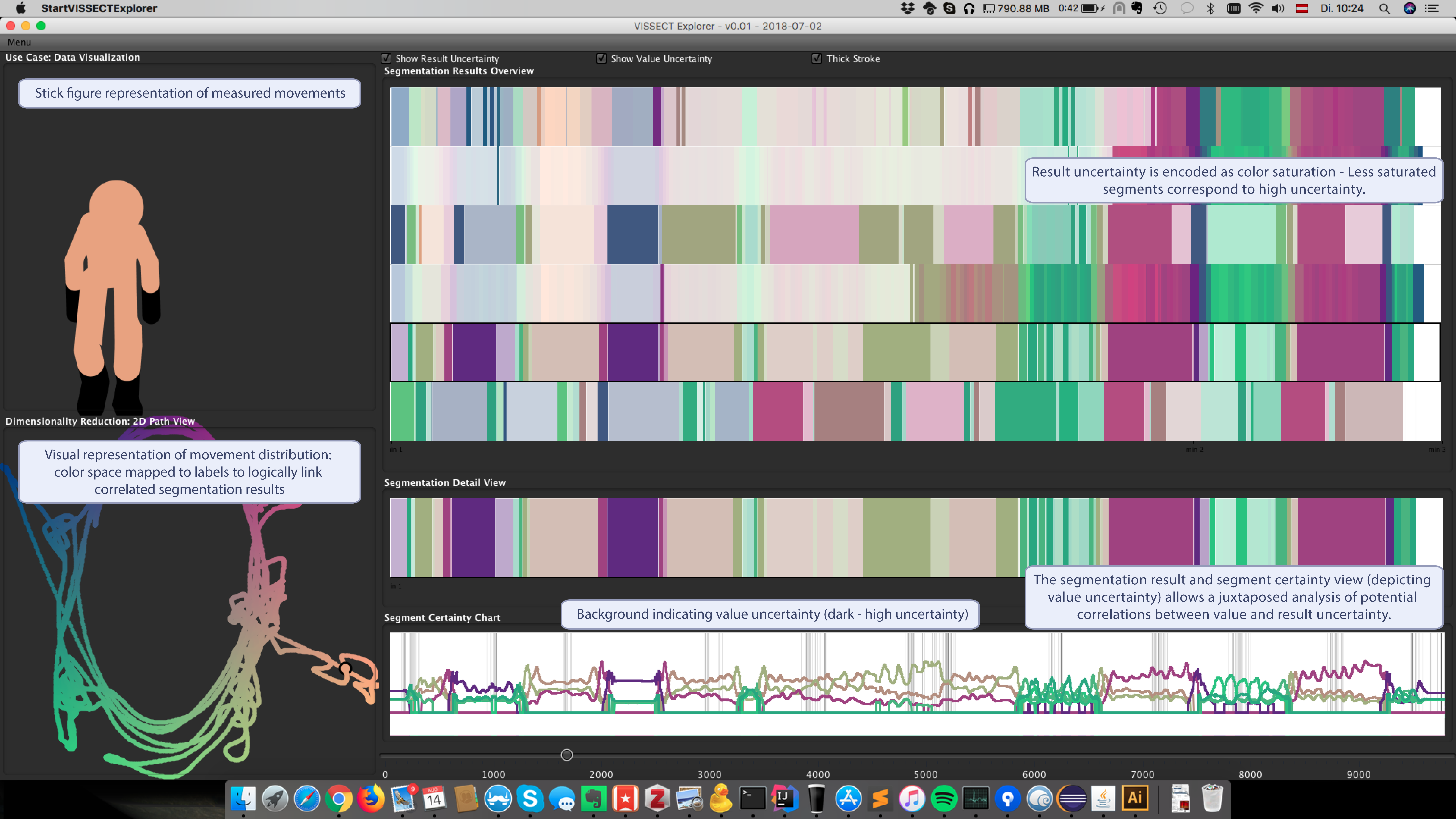Open Adobe Illustrator from the Dock
The width and height of the screenshot is (1456, 819).
coord(1135,799)
